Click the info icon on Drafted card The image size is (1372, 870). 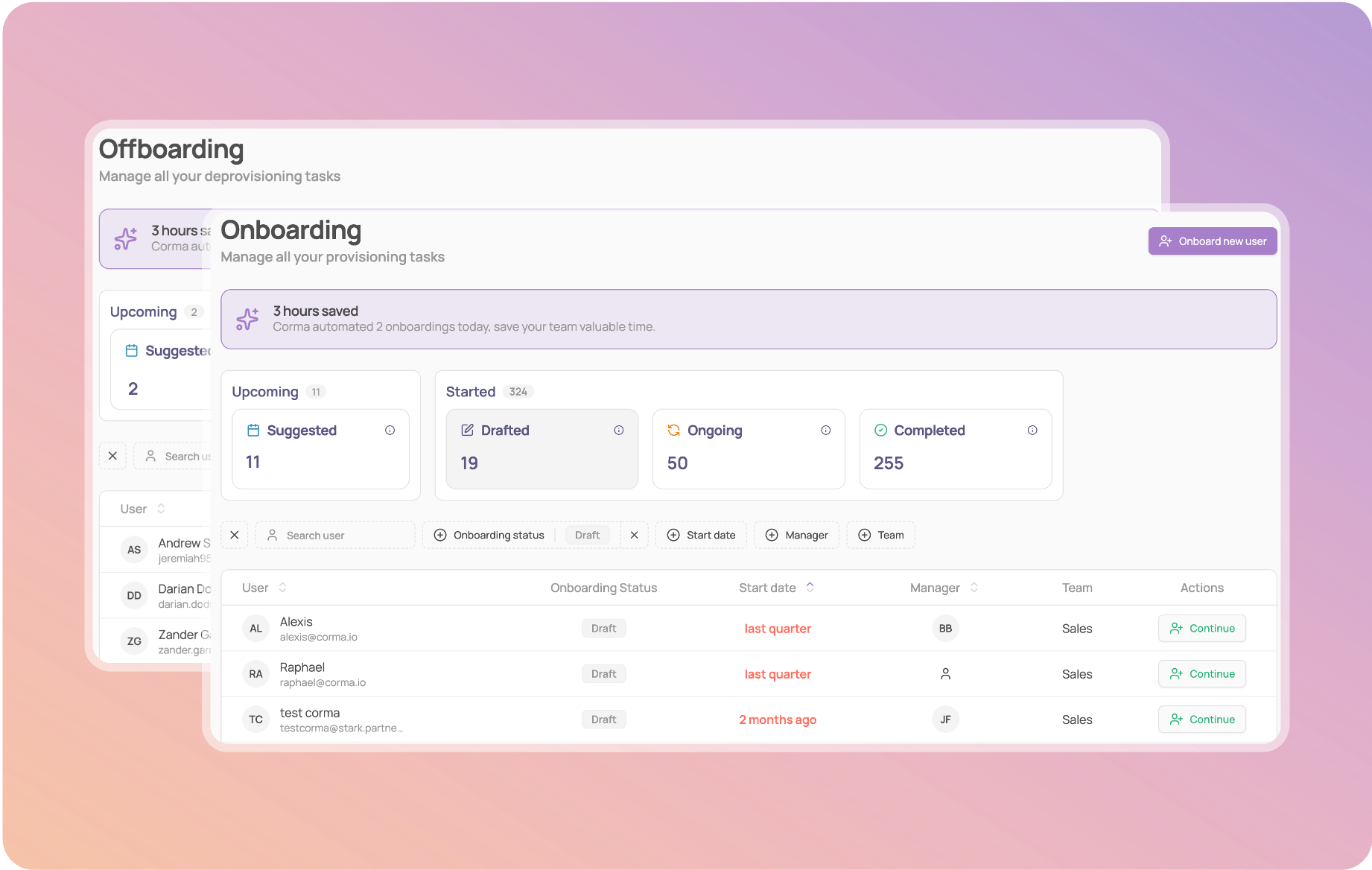coord(618,431)
